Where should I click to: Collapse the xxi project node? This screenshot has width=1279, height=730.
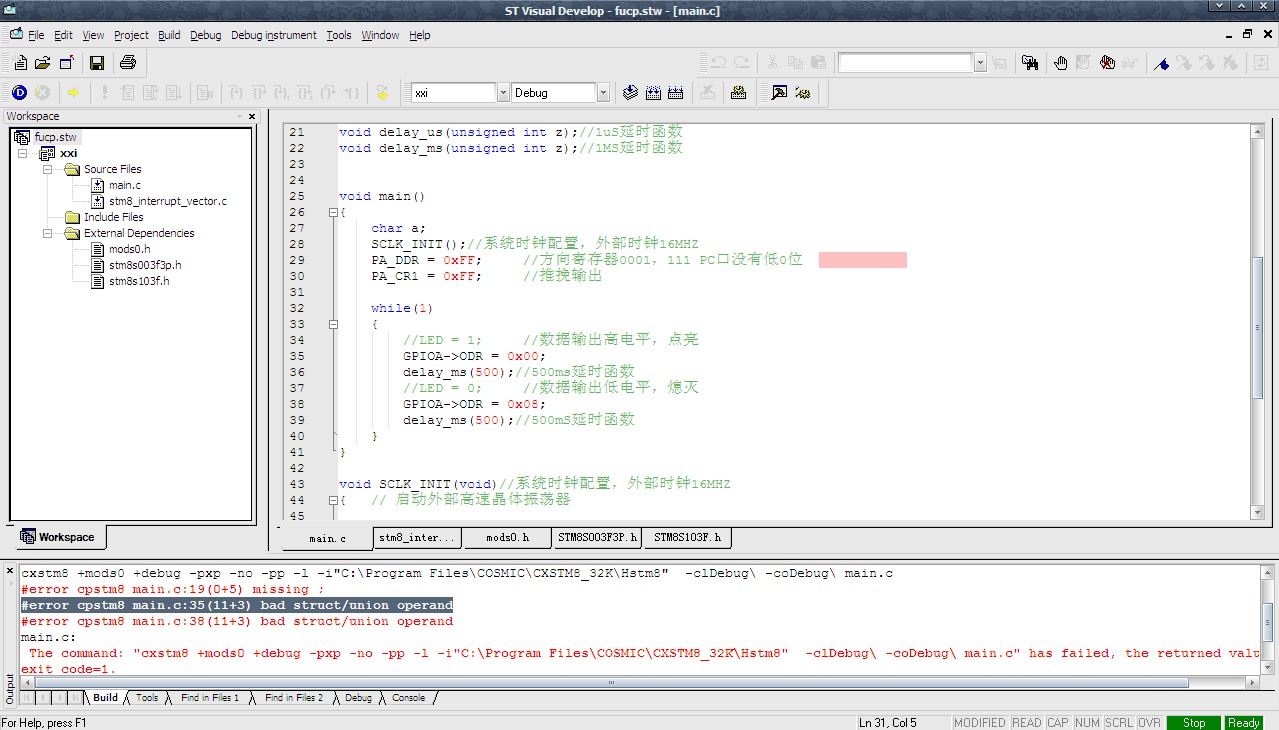tap(22, 153)
